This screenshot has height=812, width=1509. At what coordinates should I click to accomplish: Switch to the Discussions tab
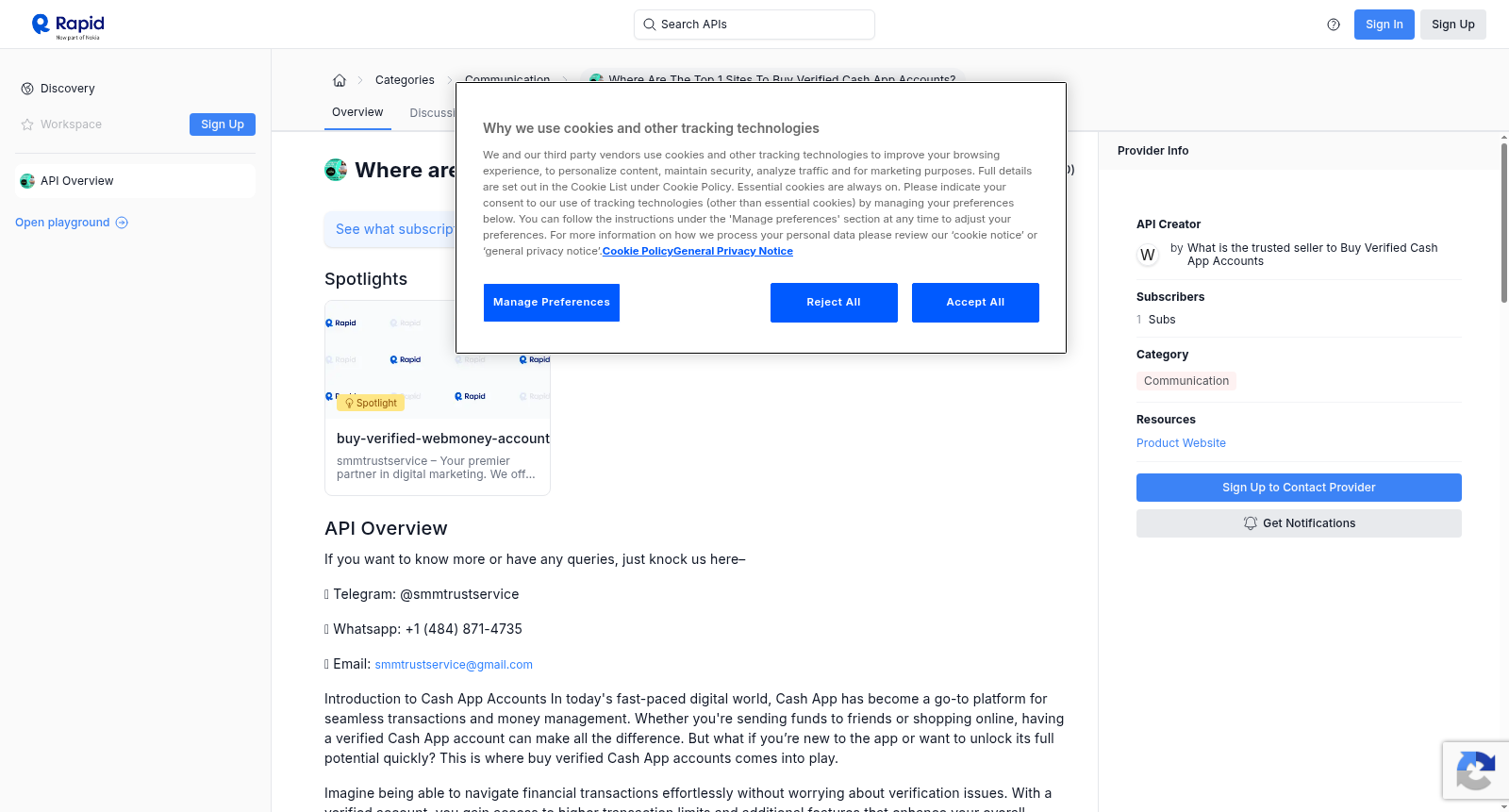[x=432, y=113]
